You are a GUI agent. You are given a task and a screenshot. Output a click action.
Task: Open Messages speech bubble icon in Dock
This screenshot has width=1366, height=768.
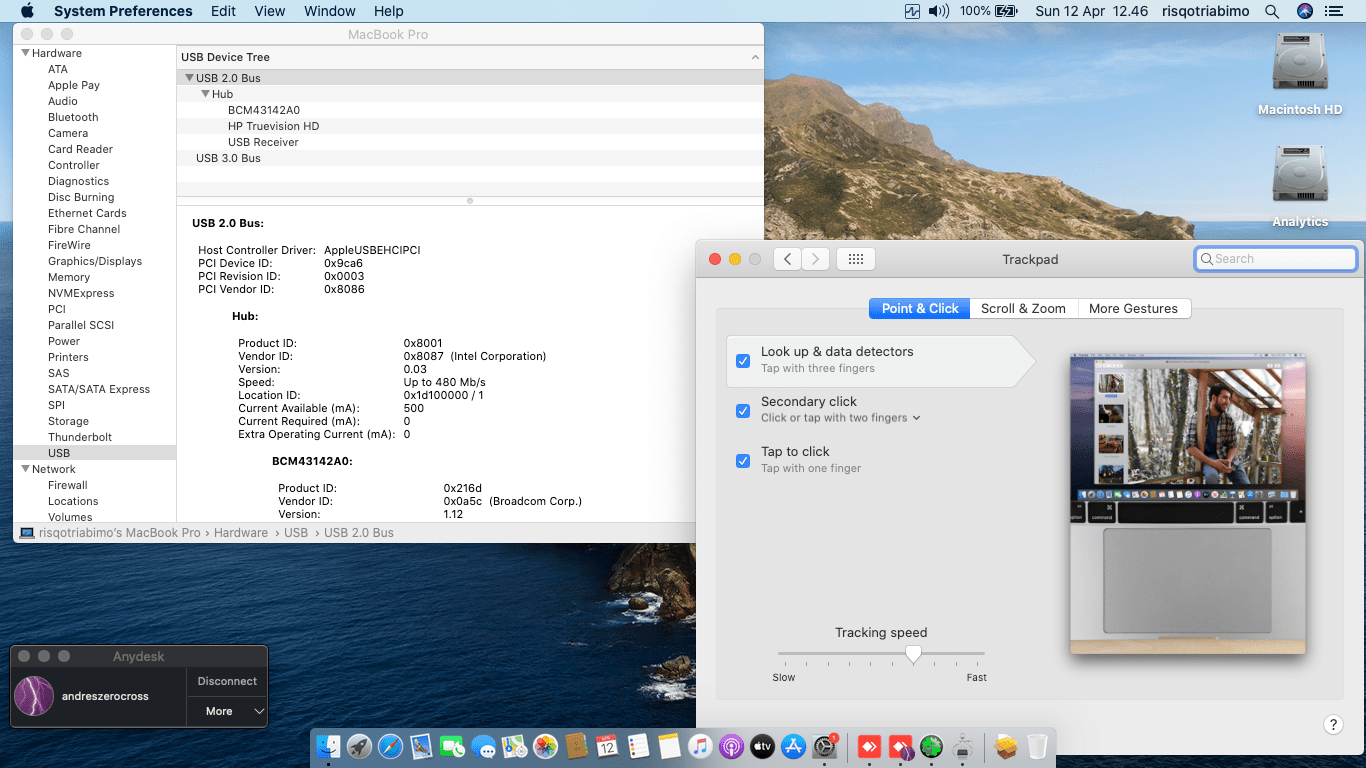(x=483, y=746)
